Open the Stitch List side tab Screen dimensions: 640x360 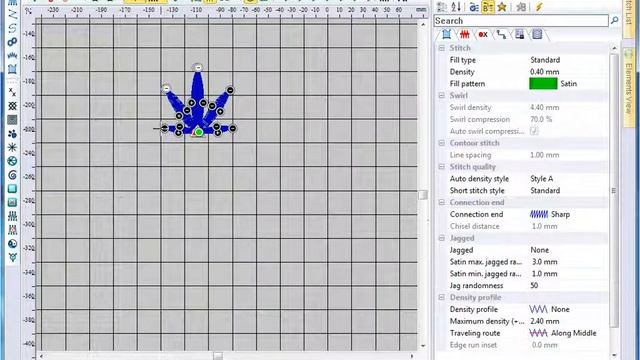(x=629, y=18)
